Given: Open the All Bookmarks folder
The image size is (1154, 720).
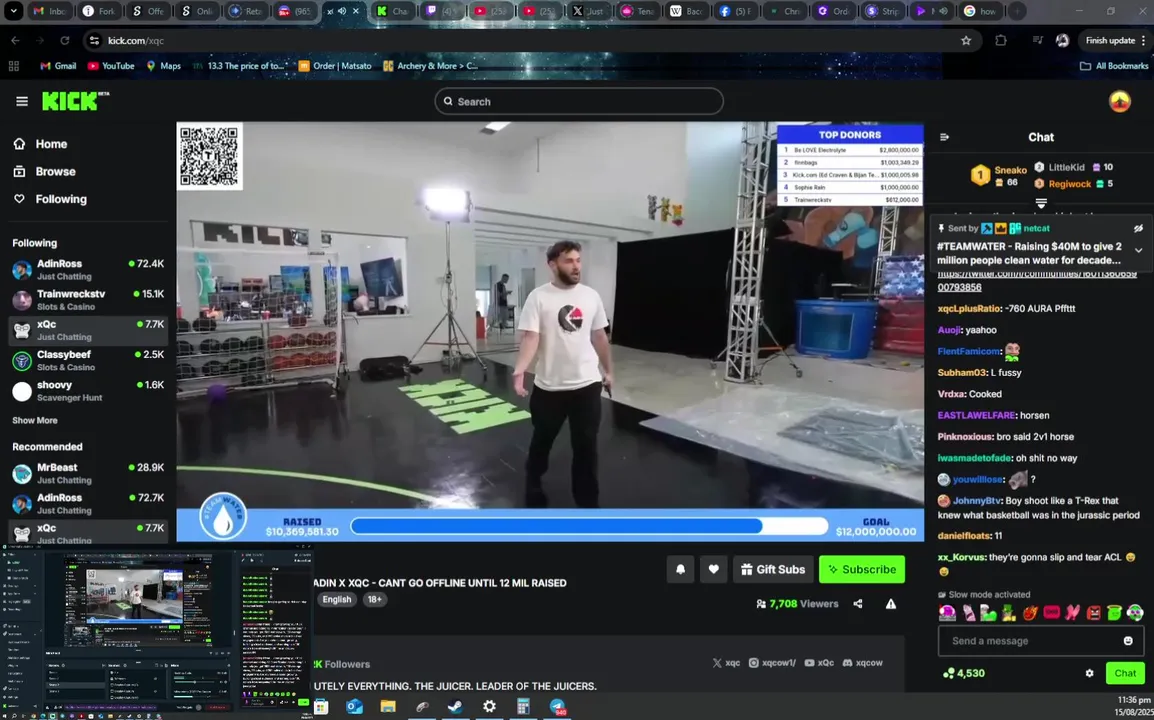Looking at the screenshot, I should (x=1114, y=66).
